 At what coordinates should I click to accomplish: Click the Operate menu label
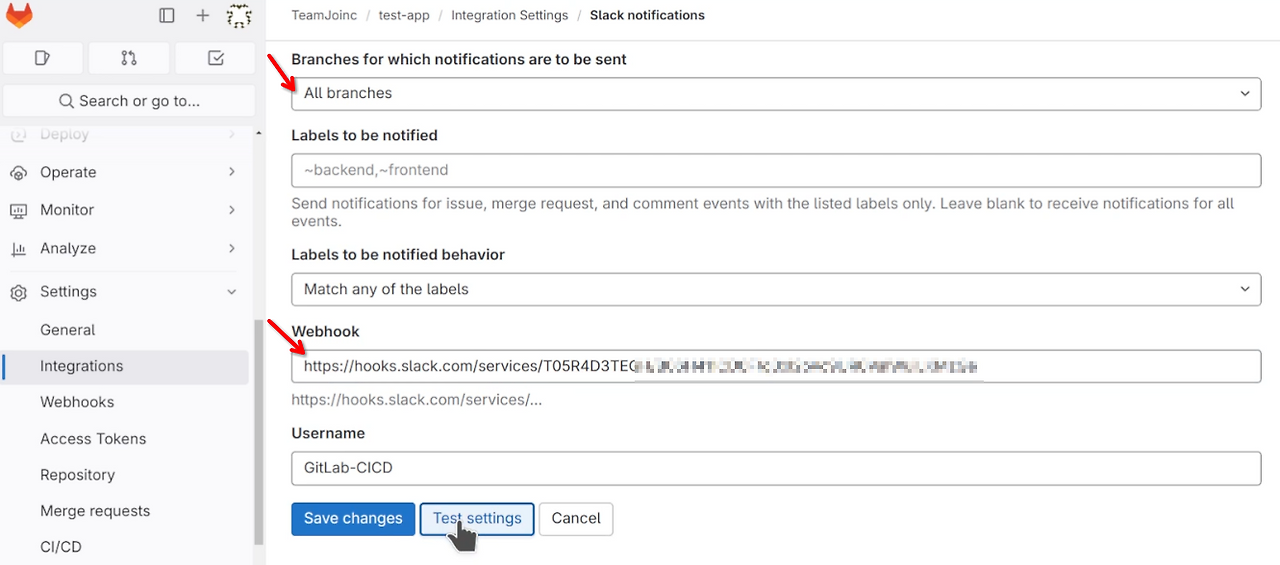(68, 172)
